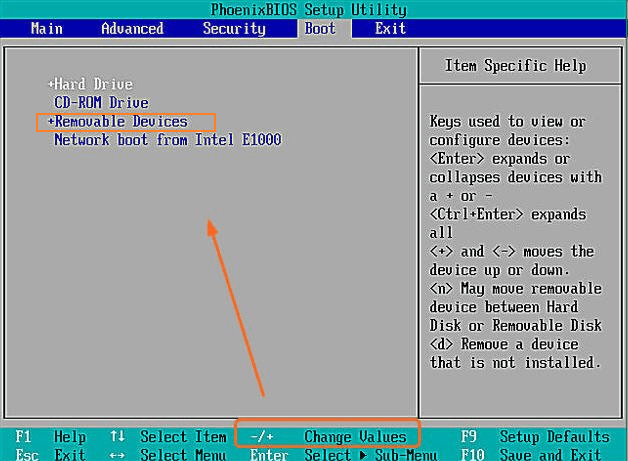
Task: Select the Removable Devices boot entry
Action: [x=121, y=121]
